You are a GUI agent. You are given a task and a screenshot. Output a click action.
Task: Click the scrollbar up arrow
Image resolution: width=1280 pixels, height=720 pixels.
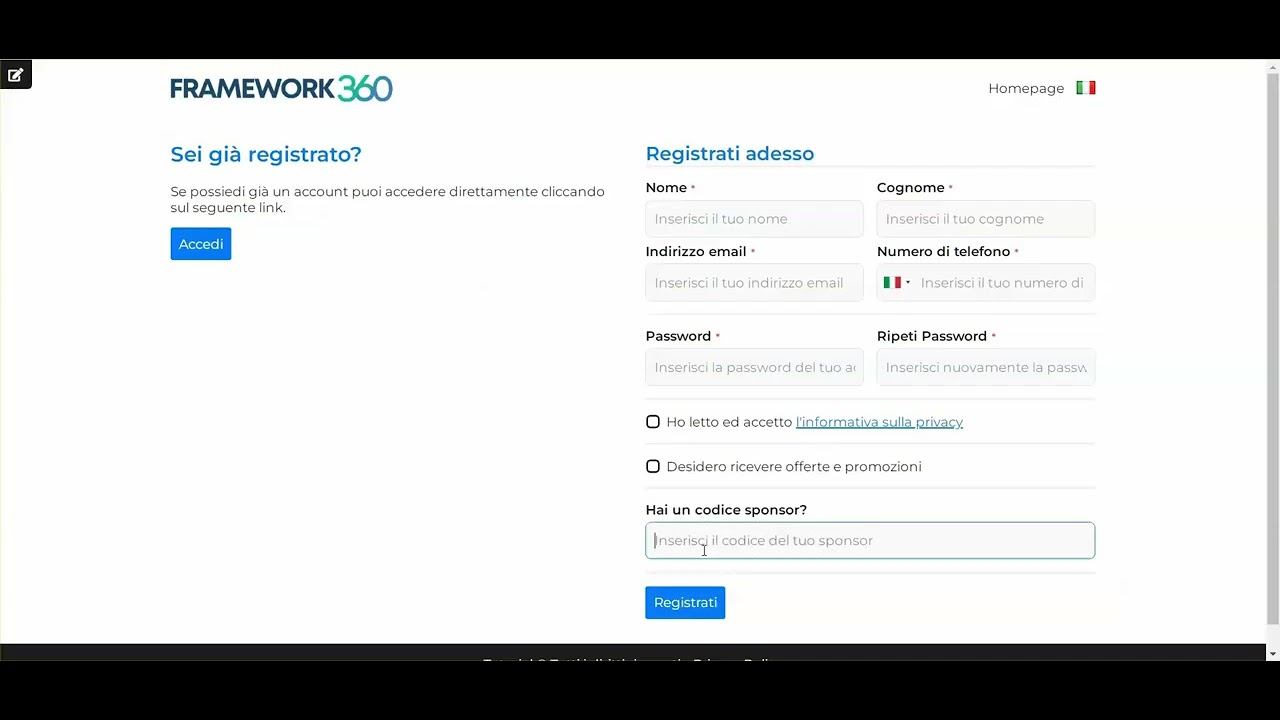pyautogui.click(x=1272, y=67)
